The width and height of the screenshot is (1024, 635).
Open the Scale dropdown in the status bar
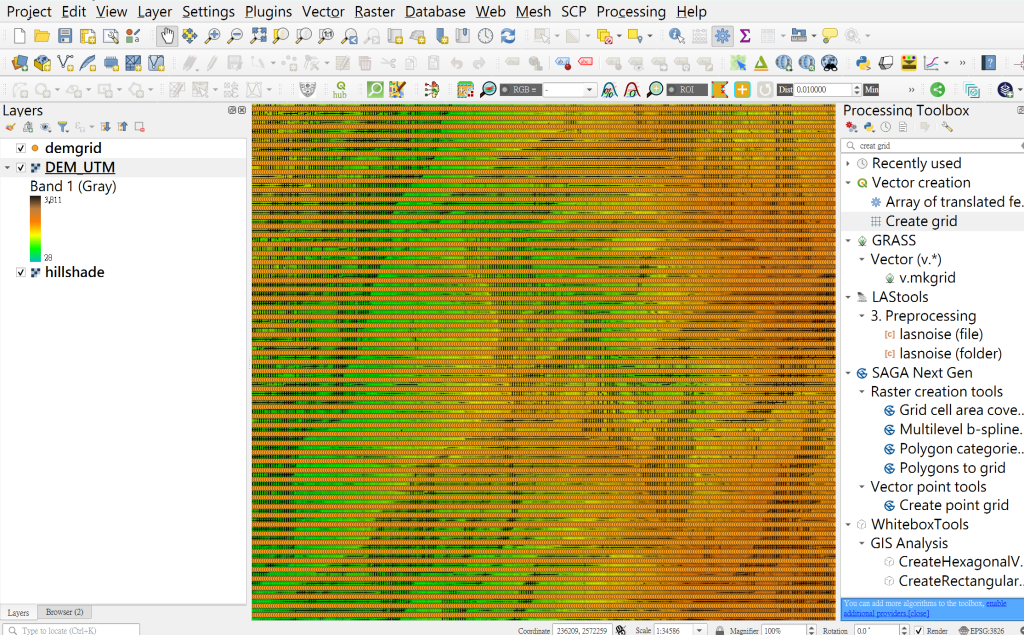click(x=699, y=630)
